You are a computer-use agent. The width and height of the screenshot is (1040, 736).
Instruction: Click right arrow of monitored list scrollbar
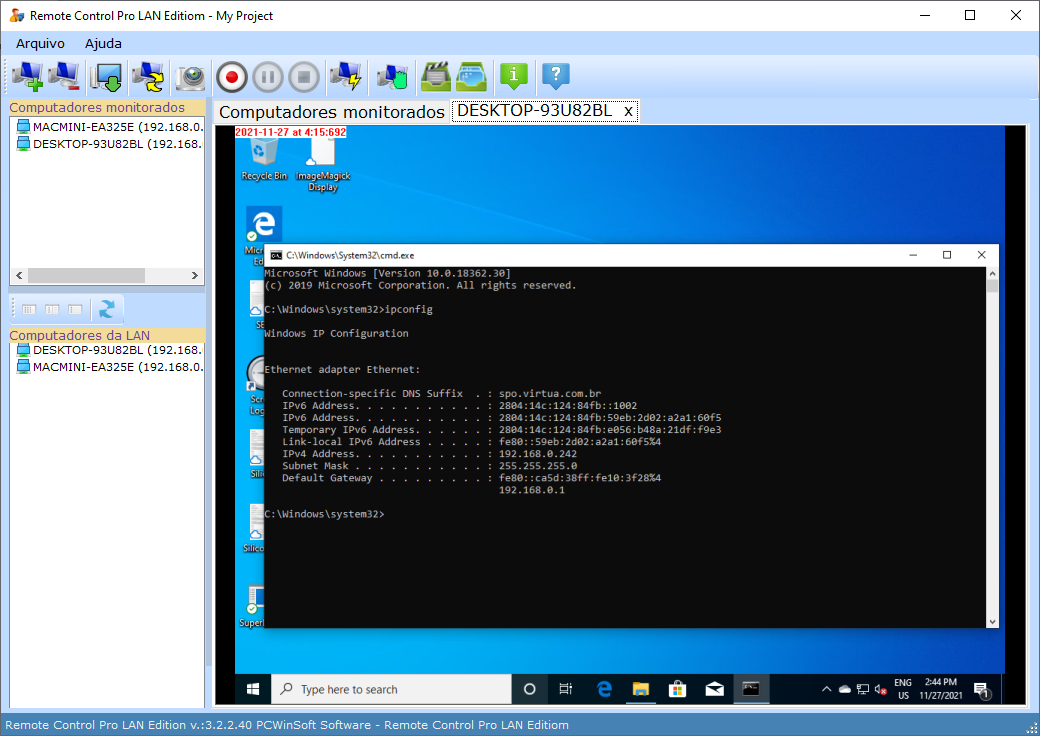[196, 275]
